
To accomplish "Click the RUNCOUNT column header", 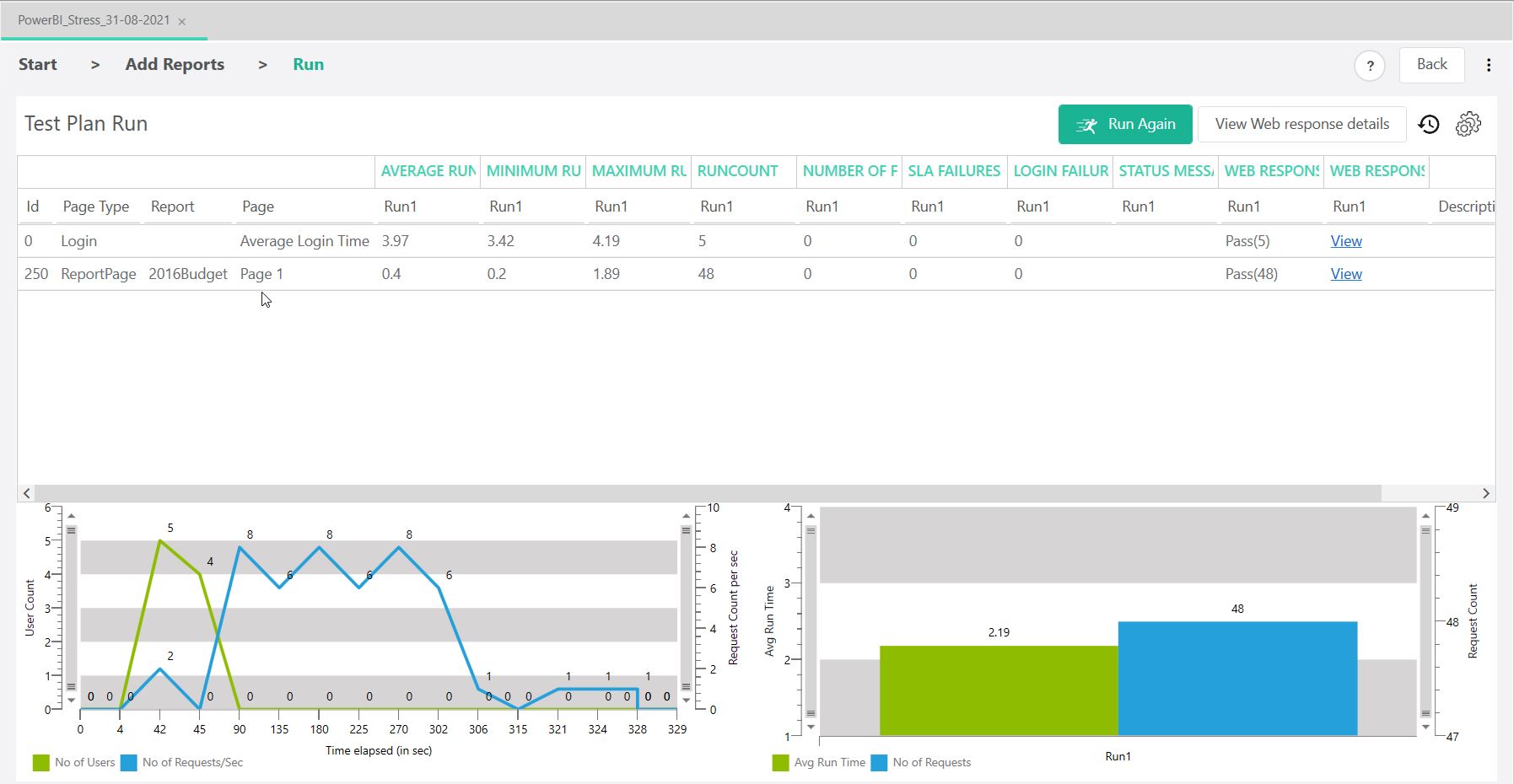I will pyautogui.click(x=737, y=171).
